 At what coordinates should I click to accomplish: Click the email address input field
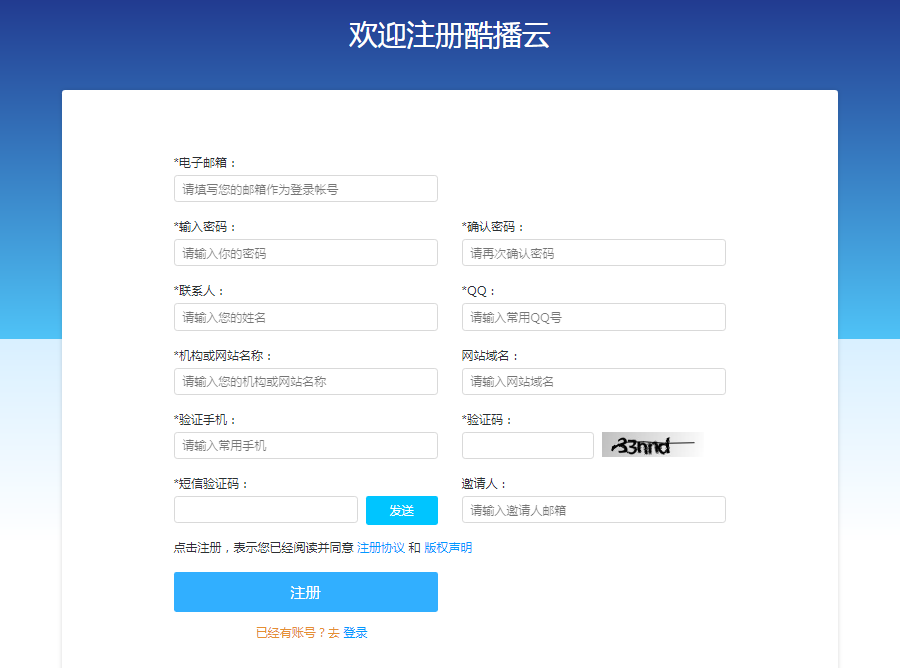pos(305,189)
